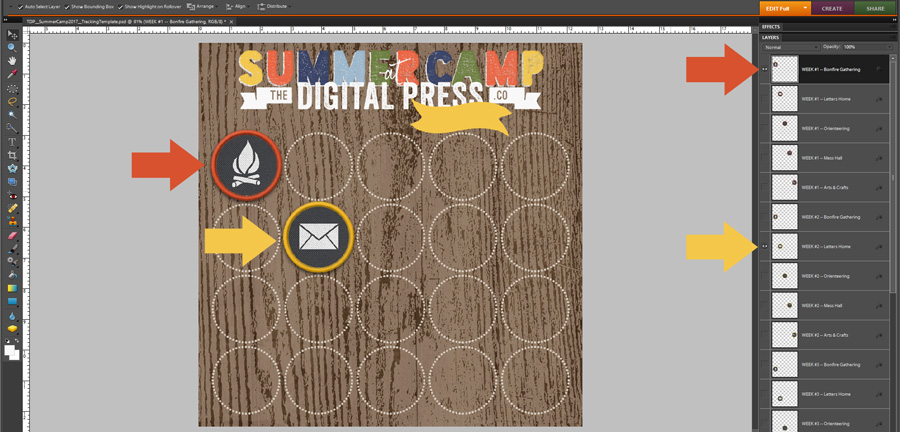Select the WEEK #2 Orienteering layer
This screenshot has height=432, width=900.
coord(824,276)
